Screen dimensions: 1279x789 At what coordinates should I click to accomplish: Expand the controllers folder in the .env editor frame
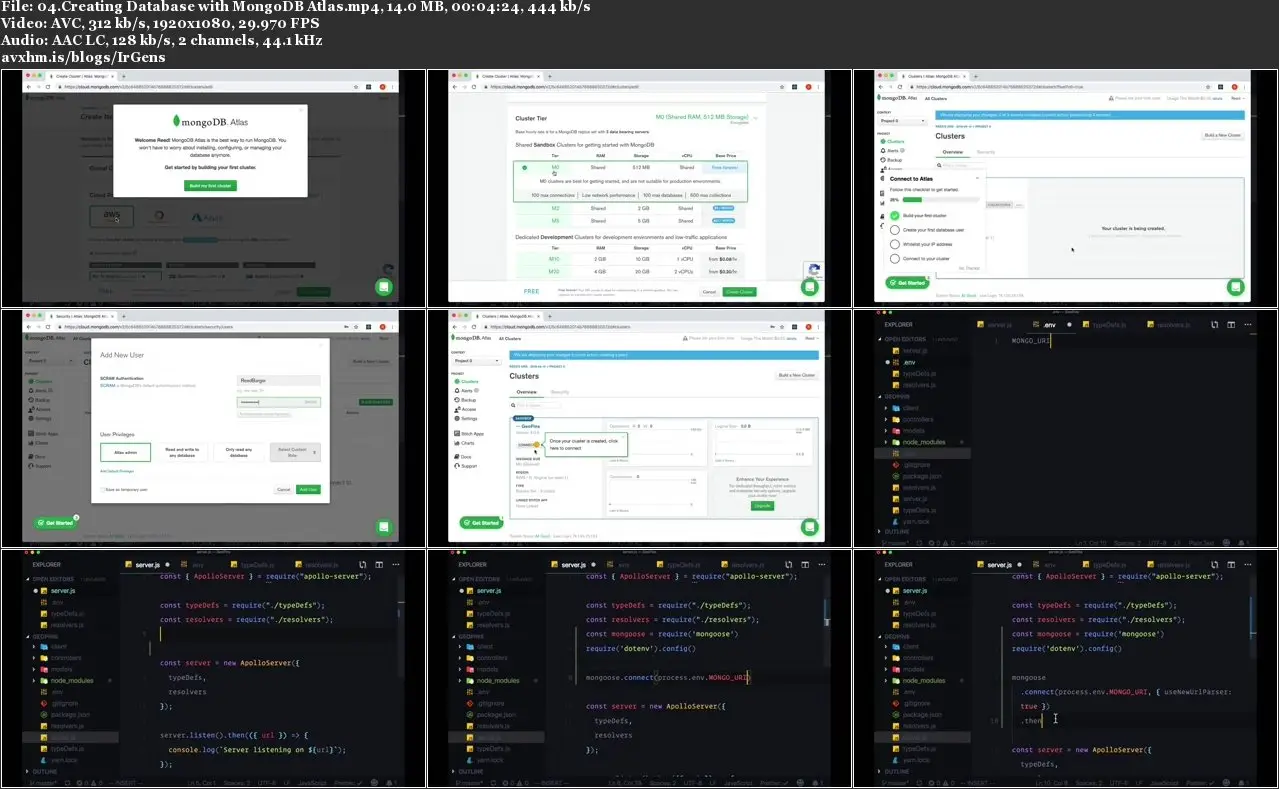886,419
